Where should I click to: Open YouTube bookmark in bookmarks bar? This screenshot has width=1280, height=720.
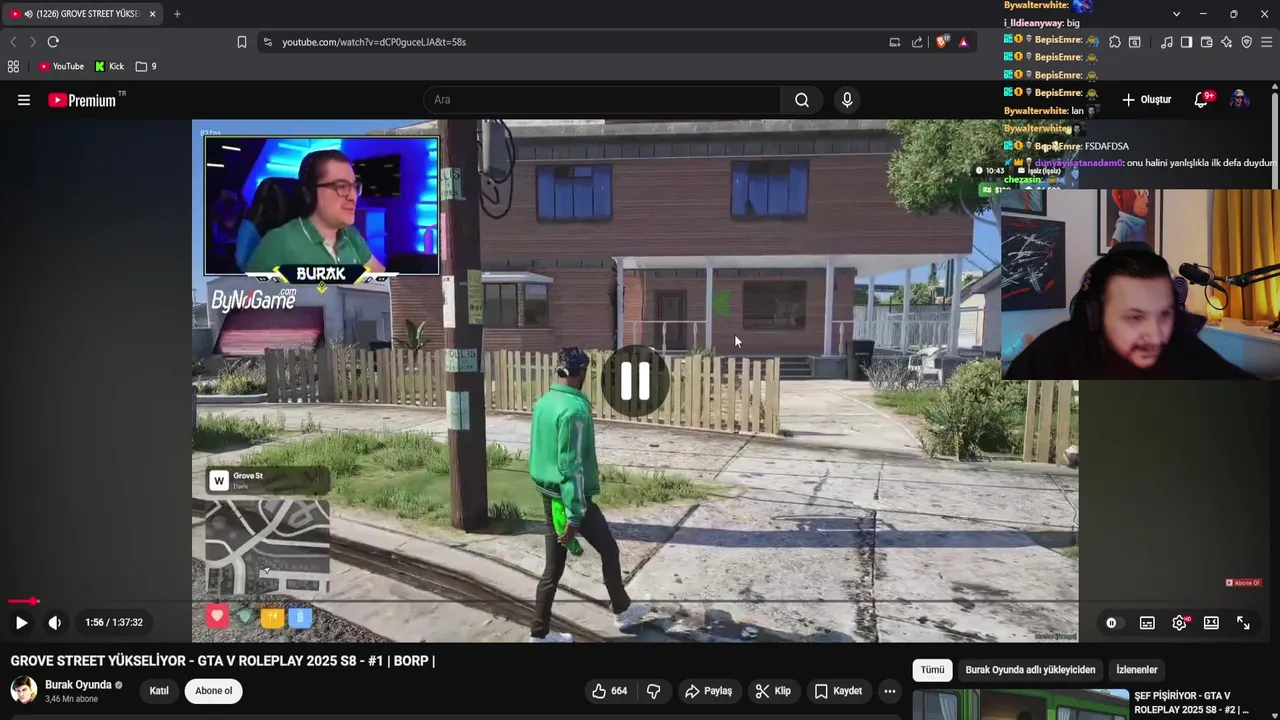pos(61,66)
